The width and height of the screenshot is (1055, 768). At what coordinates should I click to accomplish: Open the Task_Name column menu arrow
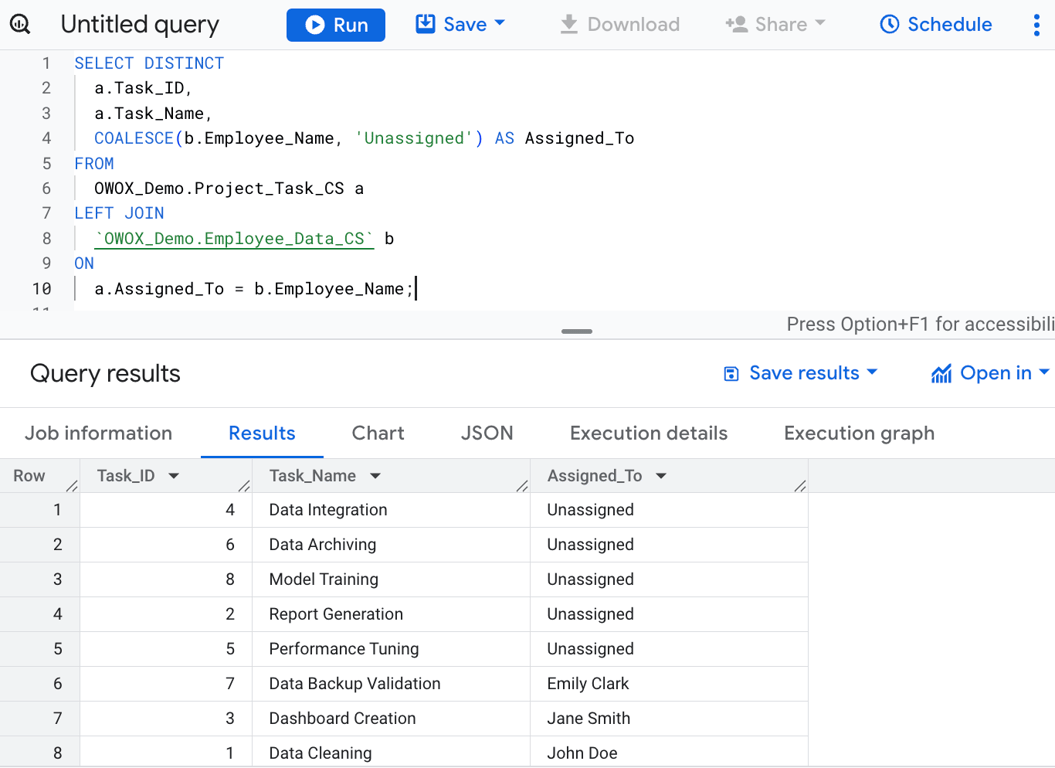(375, 477)
